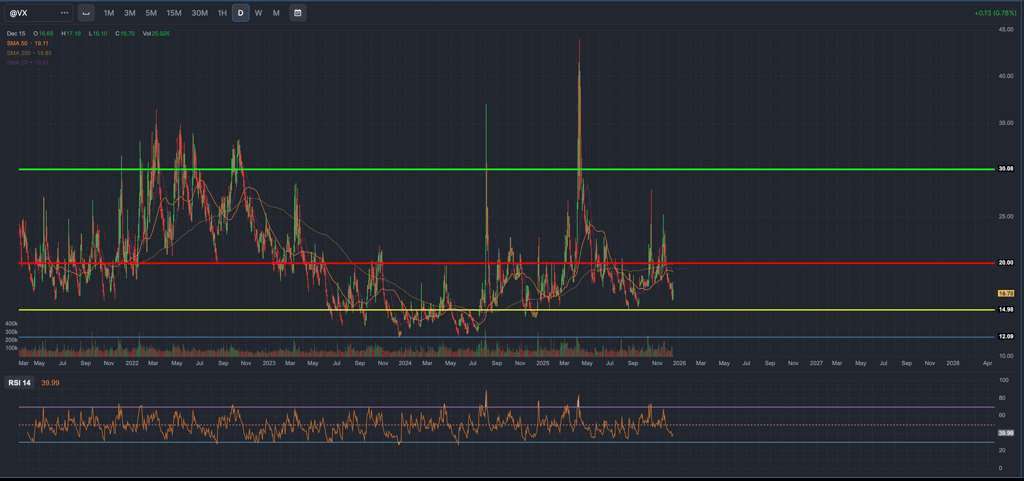
Task: Click the 20.00 price label on axis
Action: coord(1006,263)
